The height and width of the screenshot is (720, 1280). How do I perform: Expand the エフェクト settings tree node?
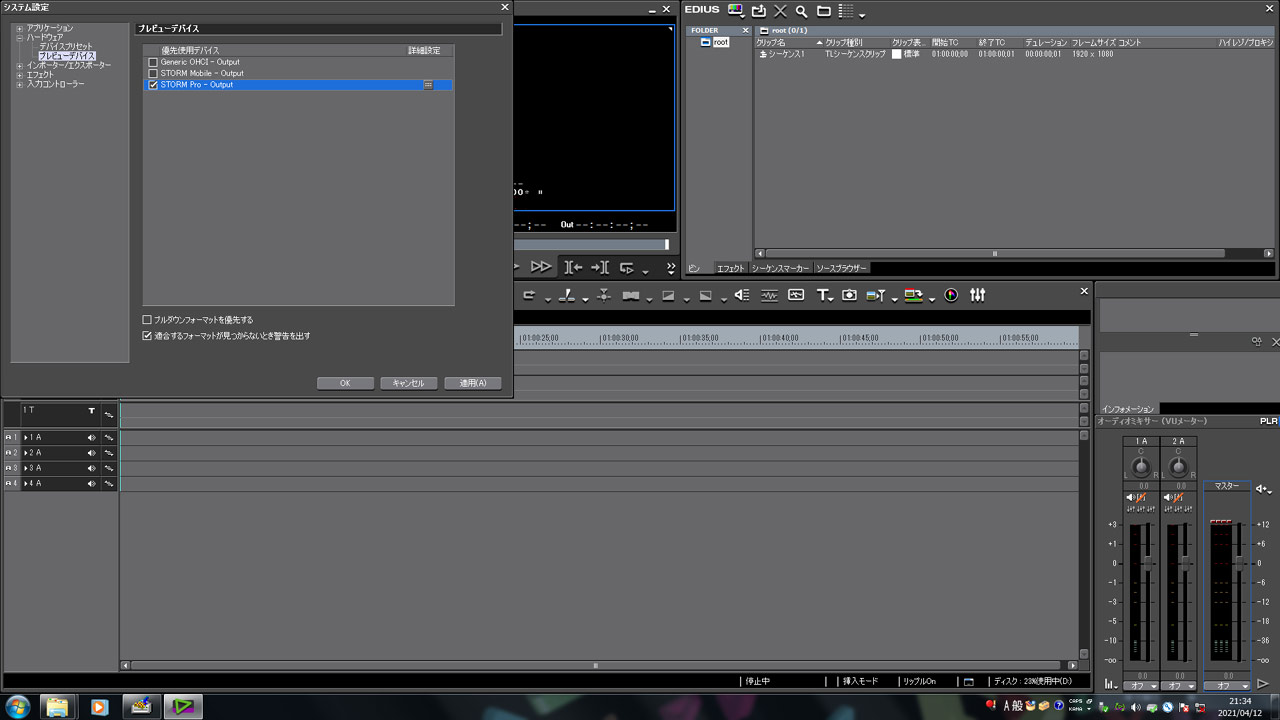(x=19, y=75)
